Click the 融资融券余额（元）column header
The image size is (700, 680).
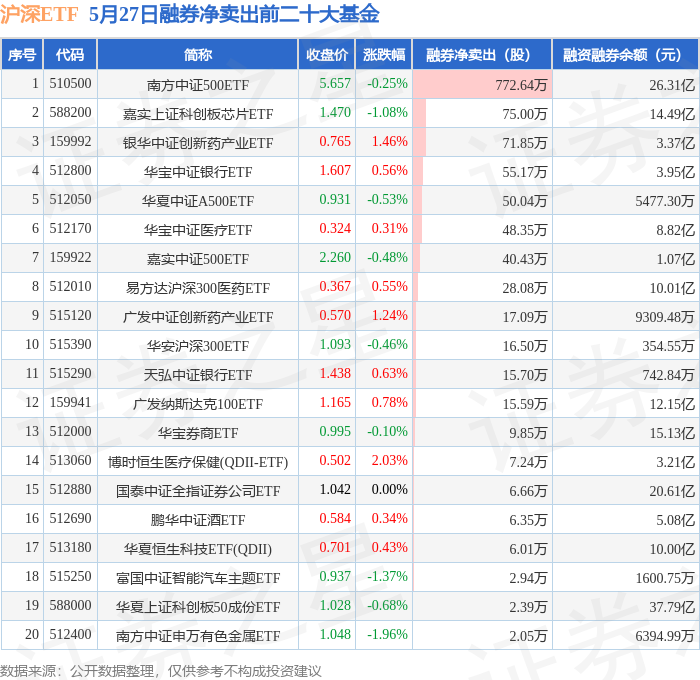click(x=625, y=54)
